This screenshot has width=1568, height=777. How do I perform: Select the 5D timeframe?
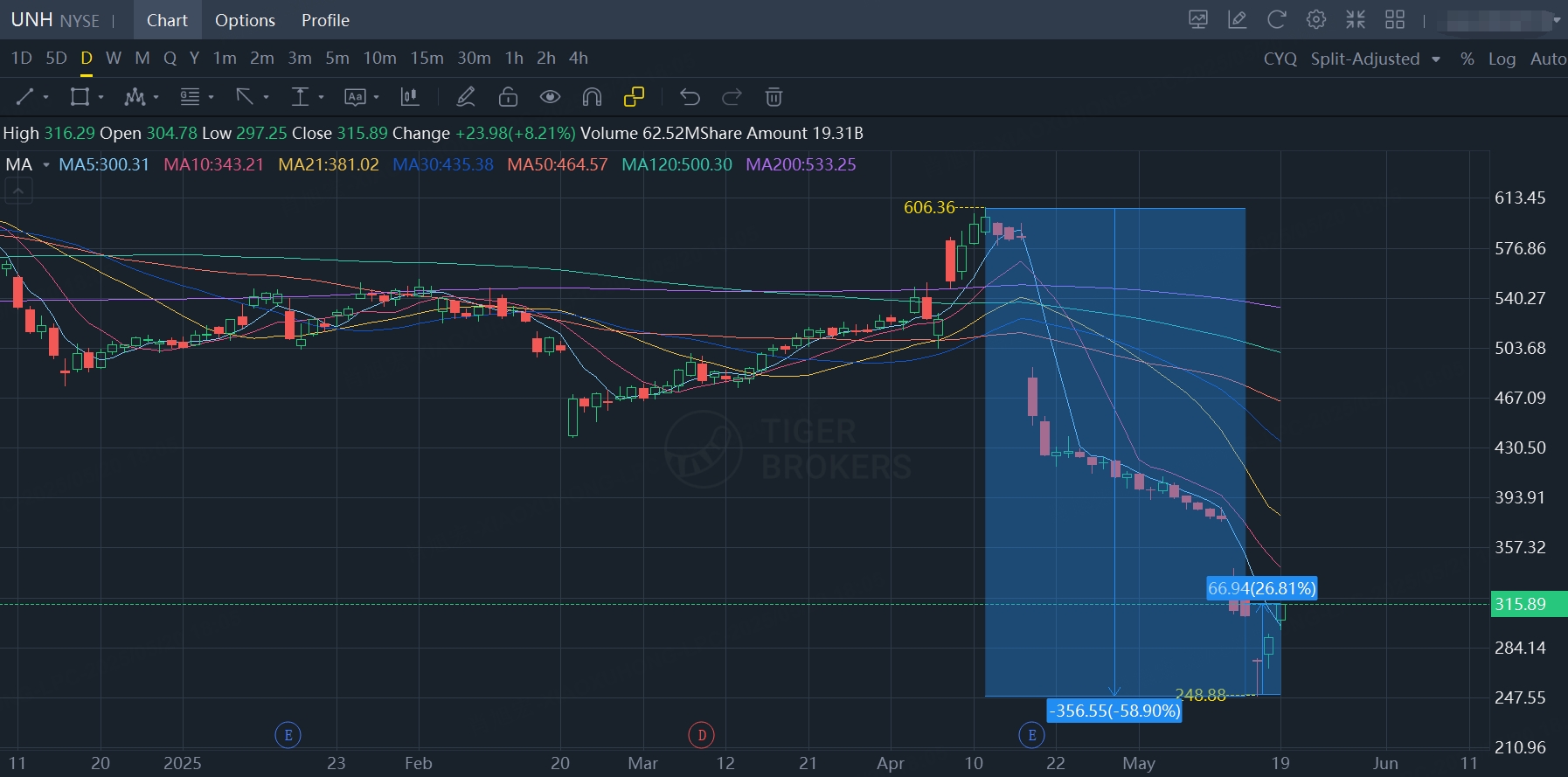[56, 58]
